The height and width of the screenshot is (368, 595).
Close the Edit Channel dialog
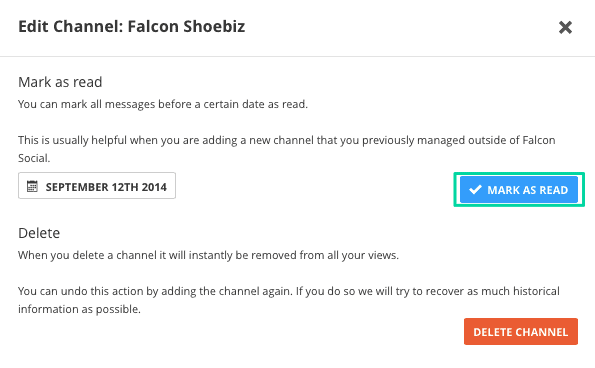565,27
